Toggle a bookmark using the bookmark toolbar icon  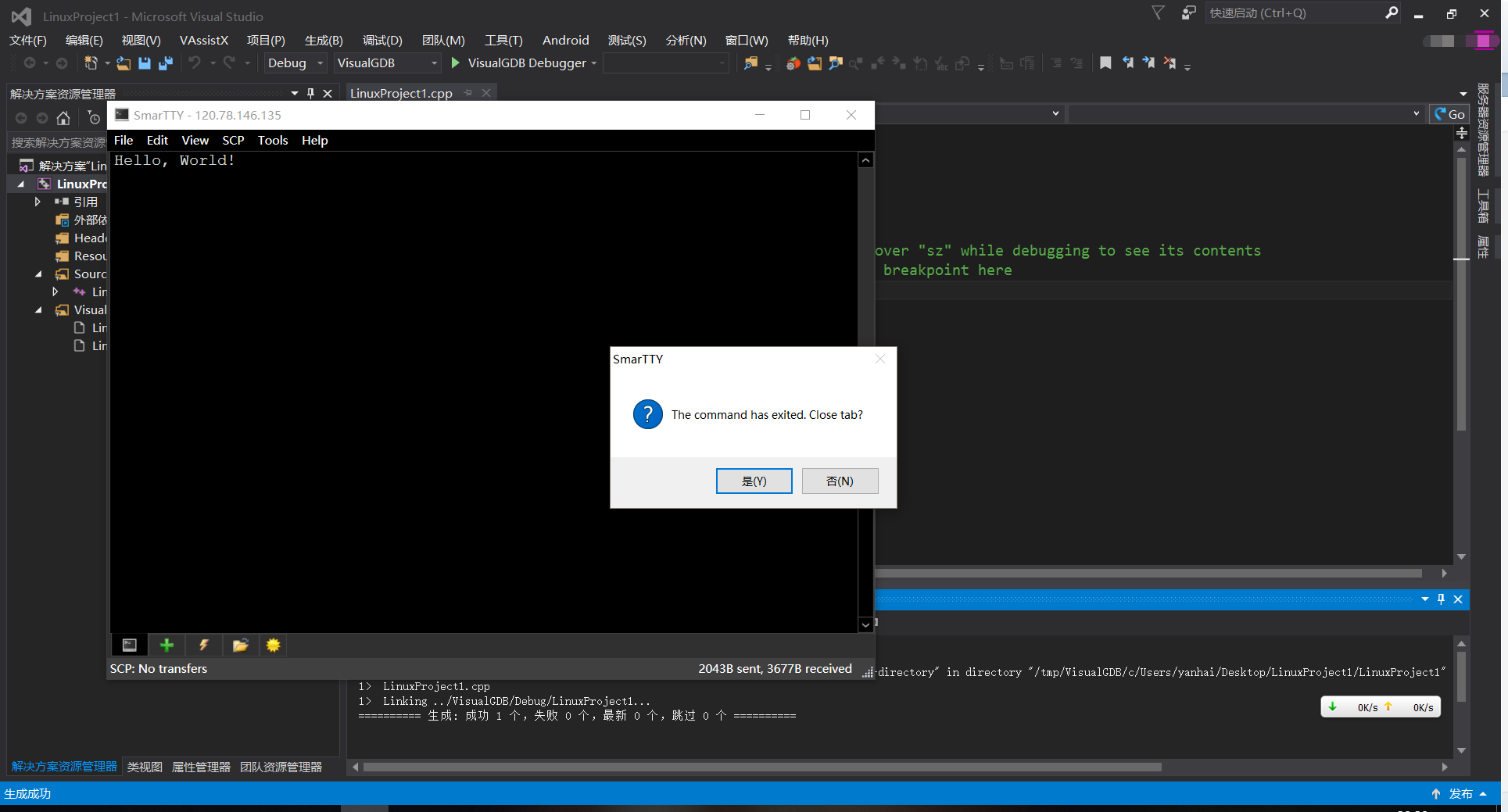(1105, 63)
